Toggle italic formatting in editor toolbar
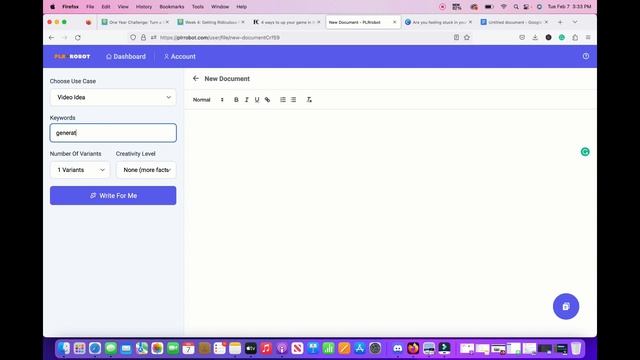640x360 pixels. pyautogui.click(x=247, y=100)
